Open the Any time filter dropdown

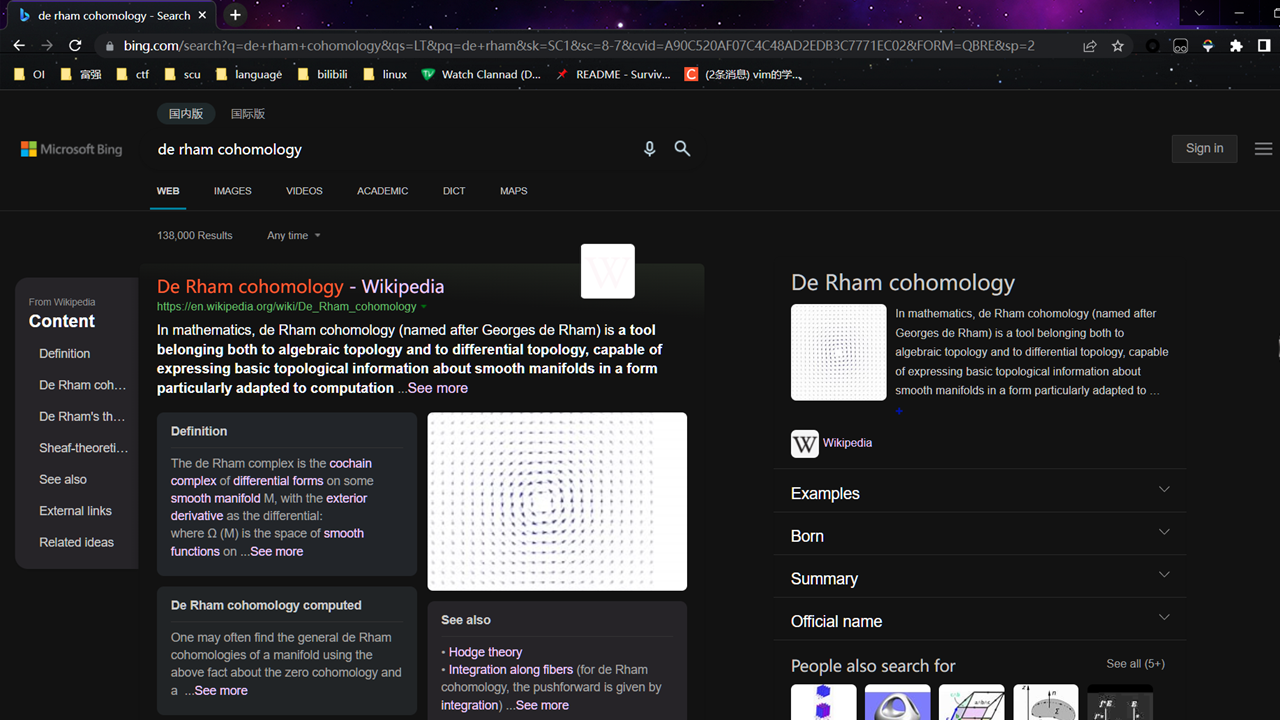293,236
